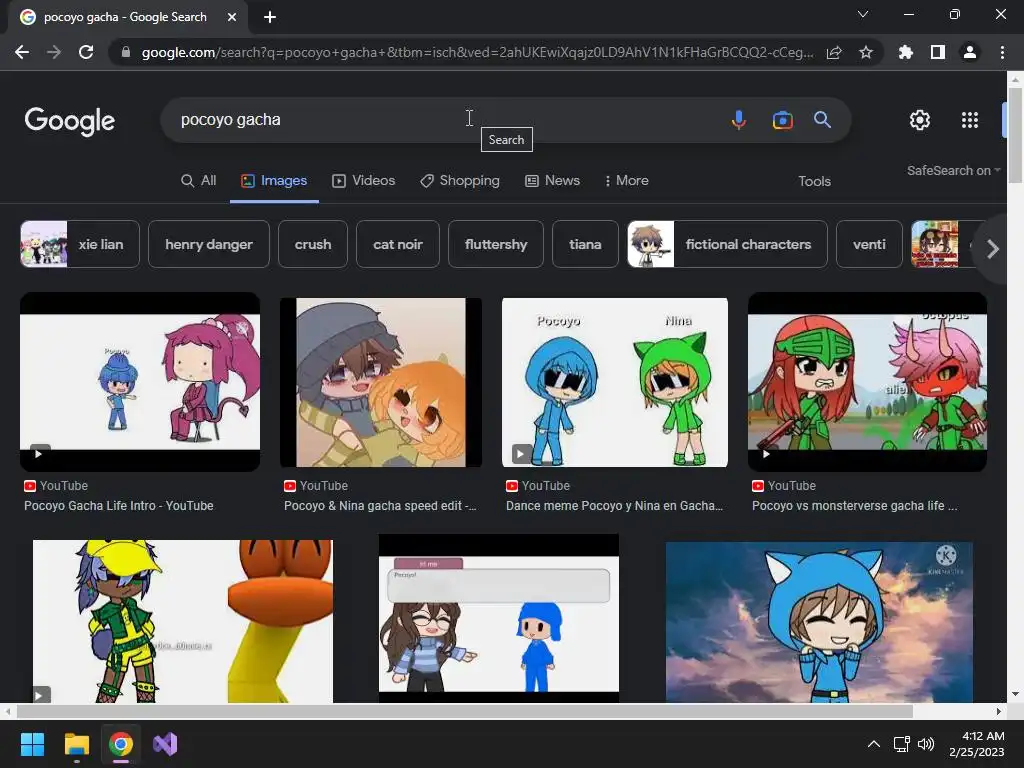The image size is (1024, 768).
Task: Click the share page icon in address bar
Action: pos(834,52)
